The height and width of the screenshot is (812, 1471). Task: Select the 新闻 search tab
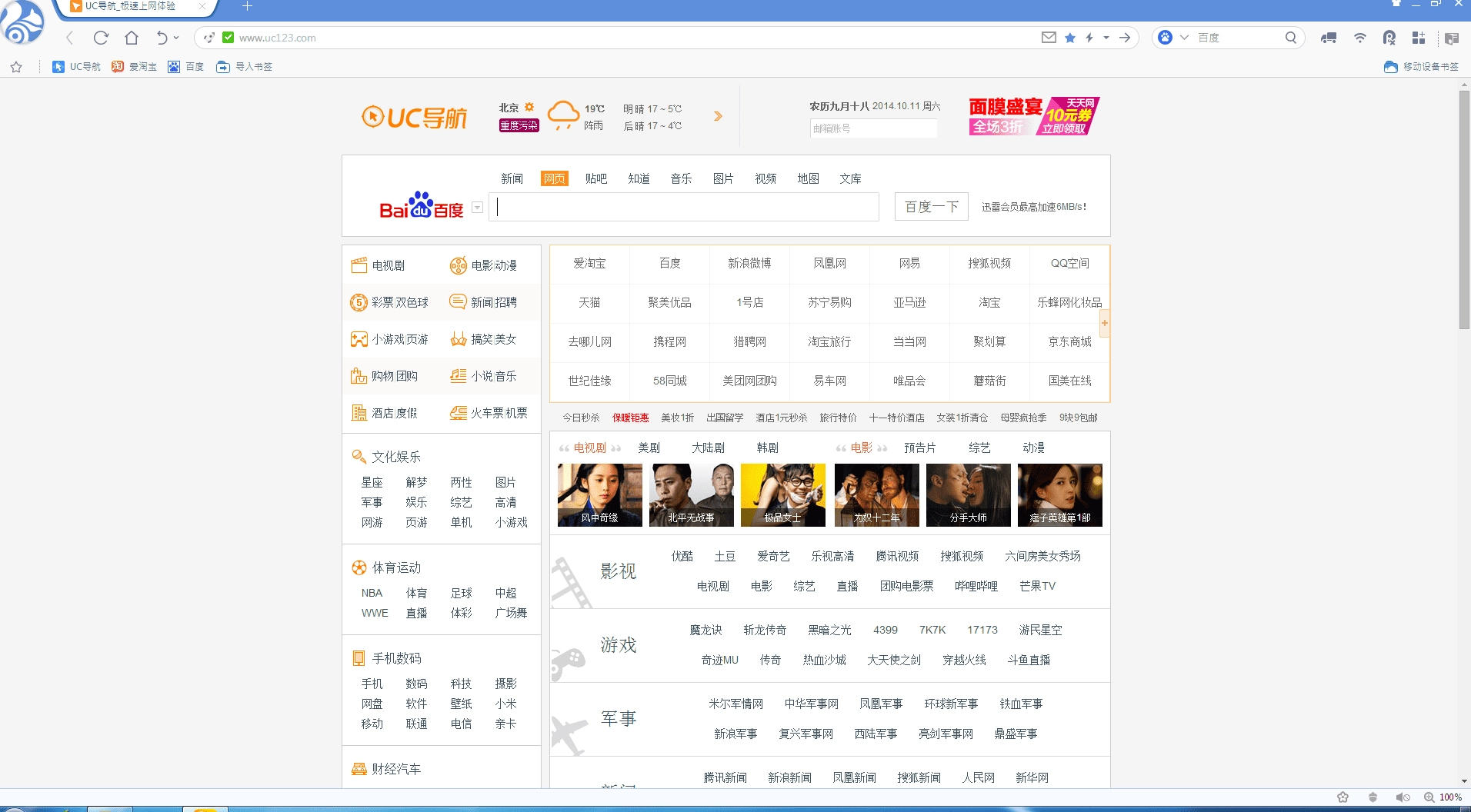[x=512, y=178]
